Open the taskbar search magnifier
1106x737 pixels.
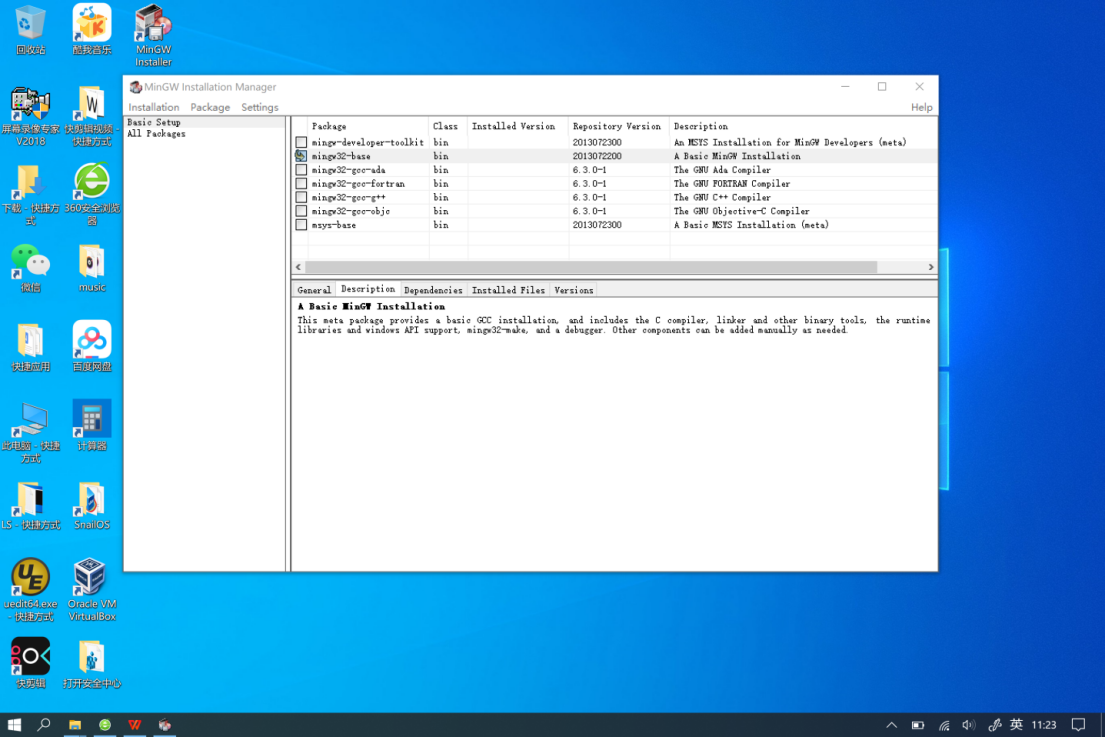[x=44, y=724]
